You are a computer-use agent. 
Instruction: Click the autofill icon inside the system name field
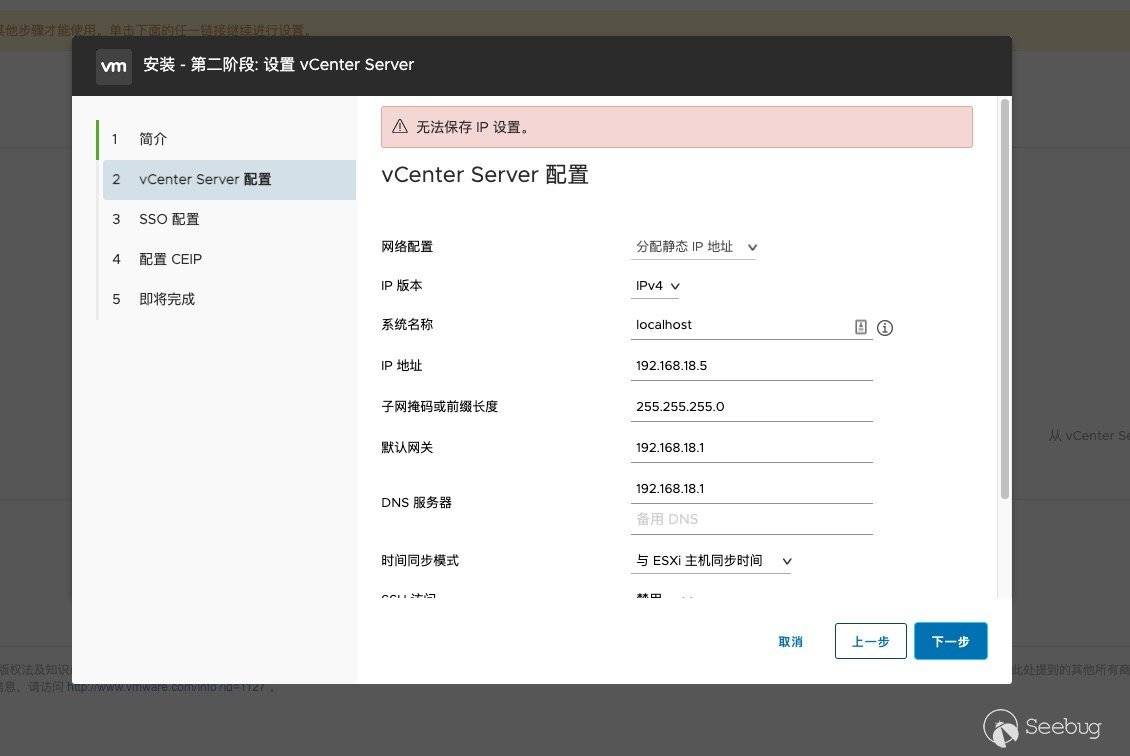click(860, 327)
